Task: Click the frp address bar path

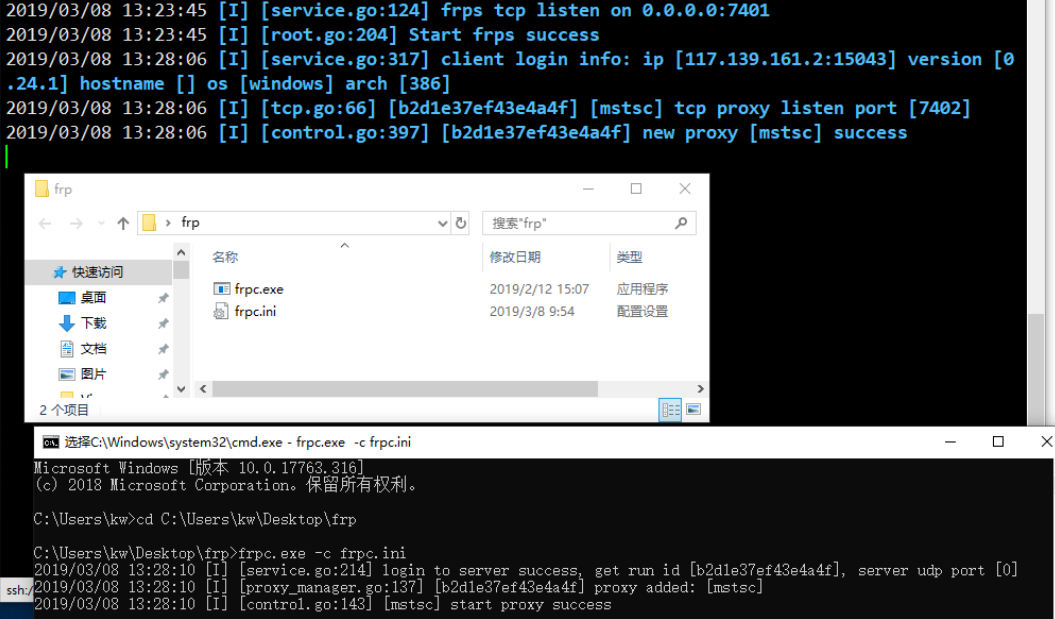Action: 190,223
